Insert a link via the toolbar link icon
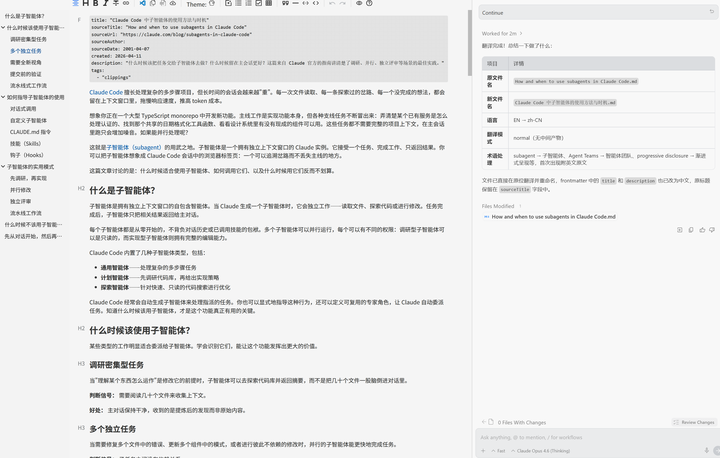Viewport: 720px width, 458px height. (126, 3)
